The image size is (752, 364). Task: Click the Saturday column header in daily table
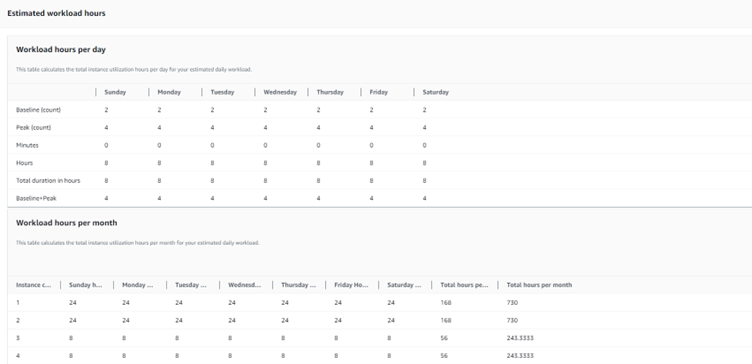tap(435, 92)
